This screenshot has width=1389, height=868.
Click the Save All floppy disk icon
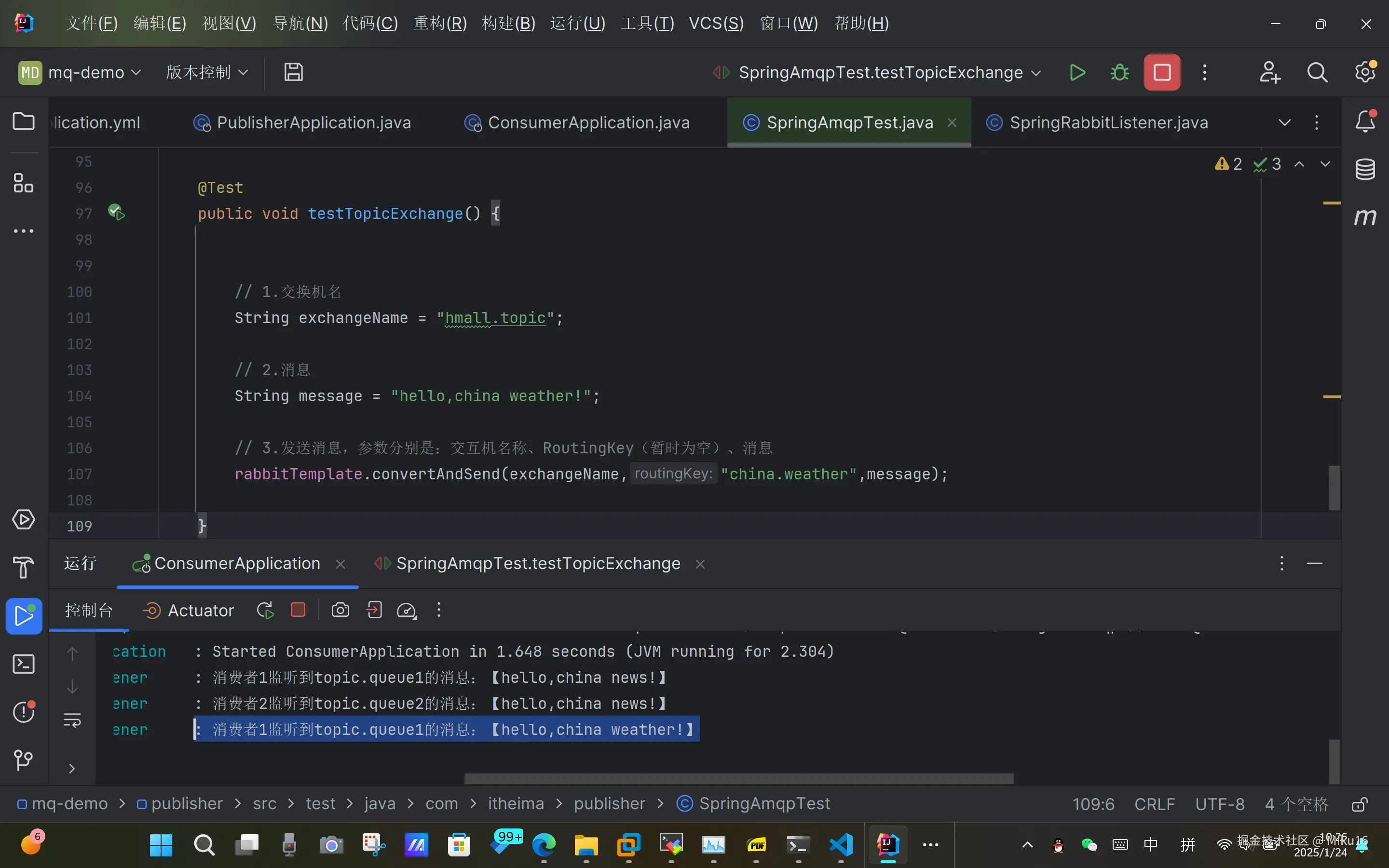293,72
